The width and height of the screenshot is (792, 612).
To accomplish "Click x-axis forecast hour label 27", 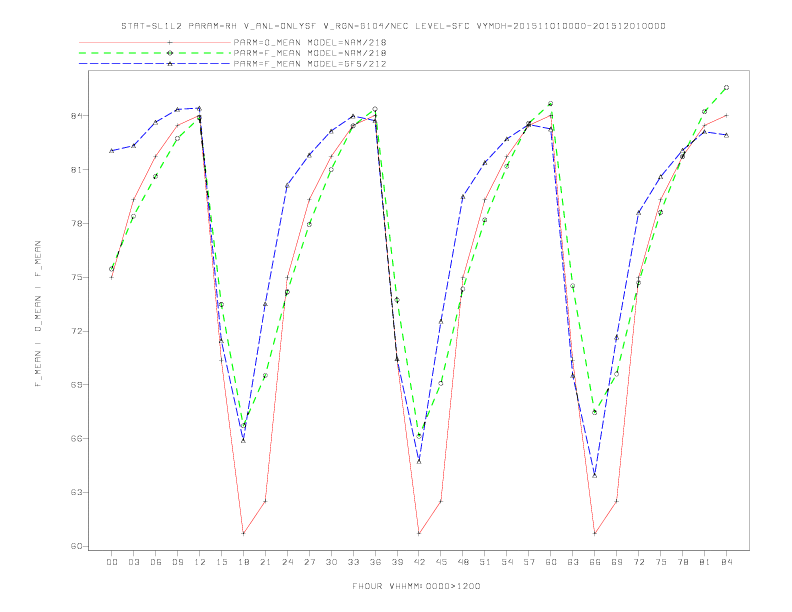I will pyautogui.click(x=309, y=562).
